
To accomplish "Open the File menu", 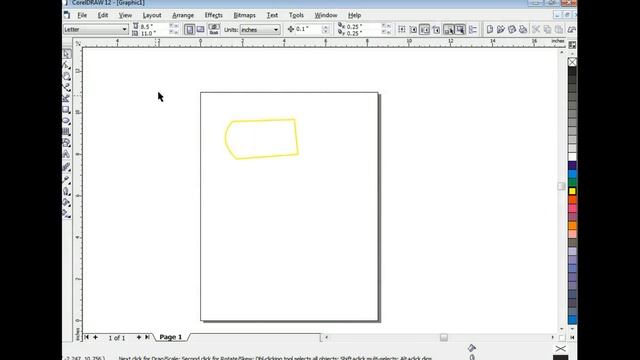I will point(82,15).
